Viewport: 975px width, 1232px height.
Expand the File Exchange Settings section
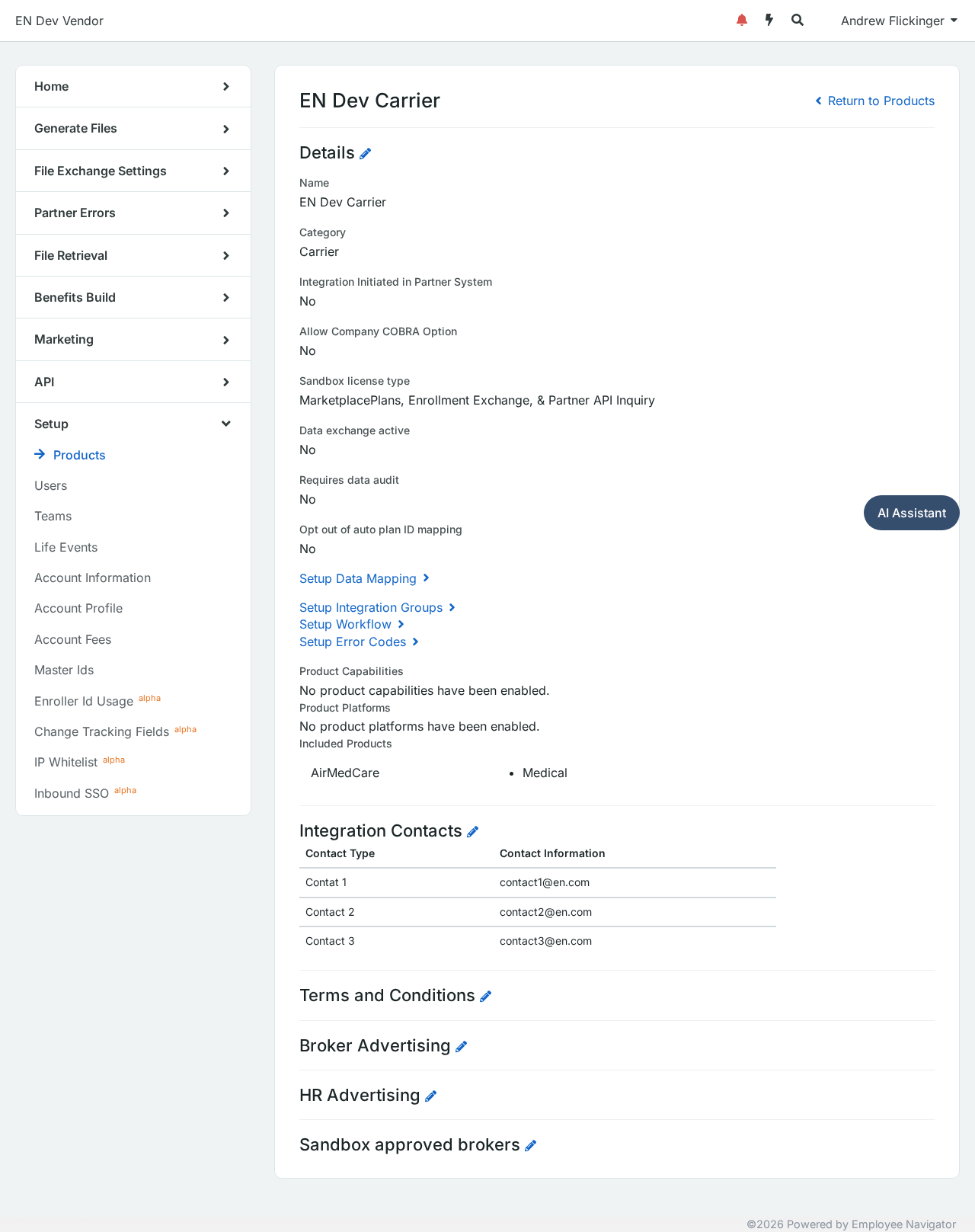tap(133, 171)
